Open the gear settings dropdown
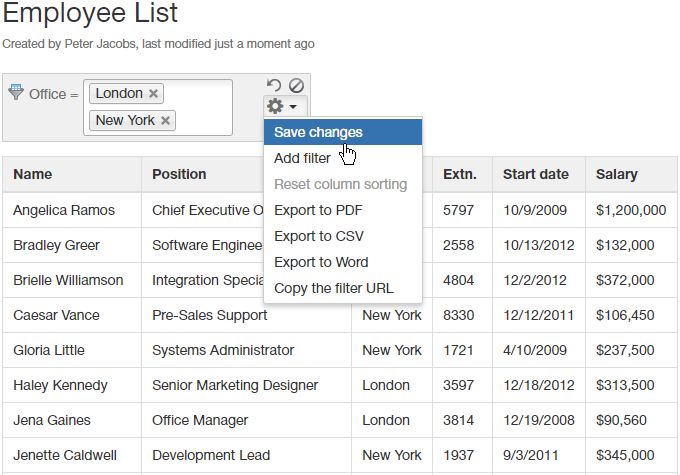Image resolution: width=680 pixels, height=475 pixels. point(281,106)
